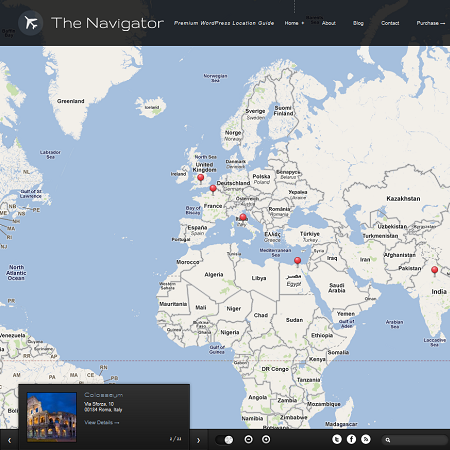
Task: Click the map pin in India
Action: pyautogui.click(x=434, y=271)
